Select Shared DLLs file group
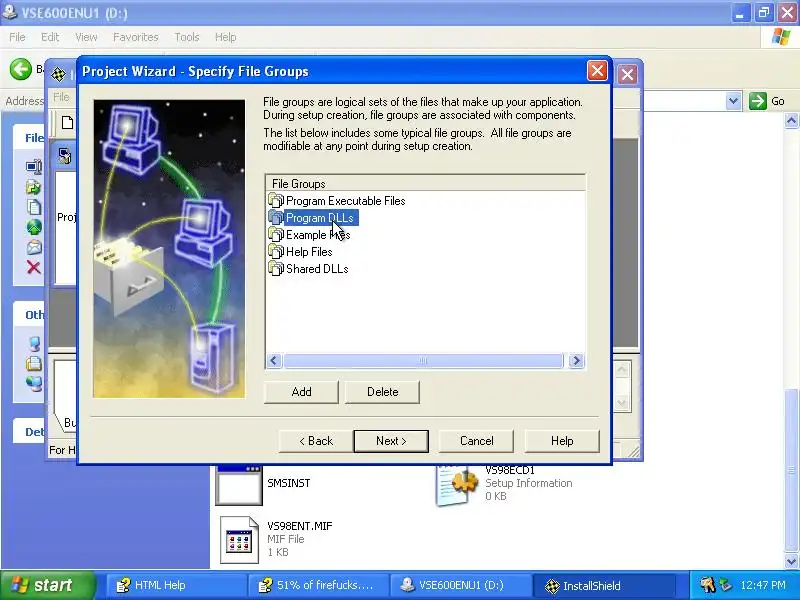The height and width of the screenshot is (600, 800). tap(317, 269)
